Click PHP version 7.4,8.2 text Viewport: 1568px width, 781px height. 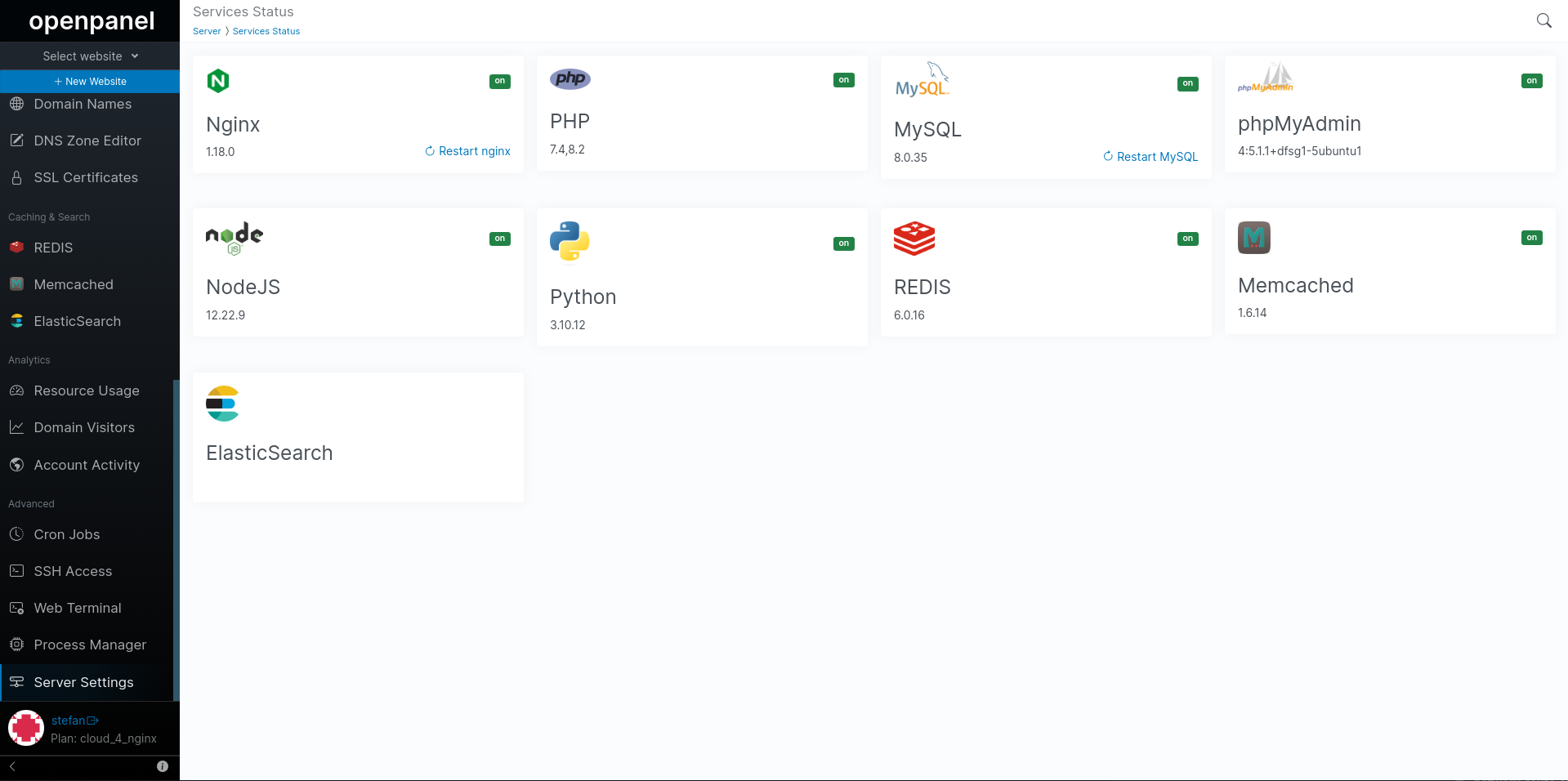click(x=567, y=150)
